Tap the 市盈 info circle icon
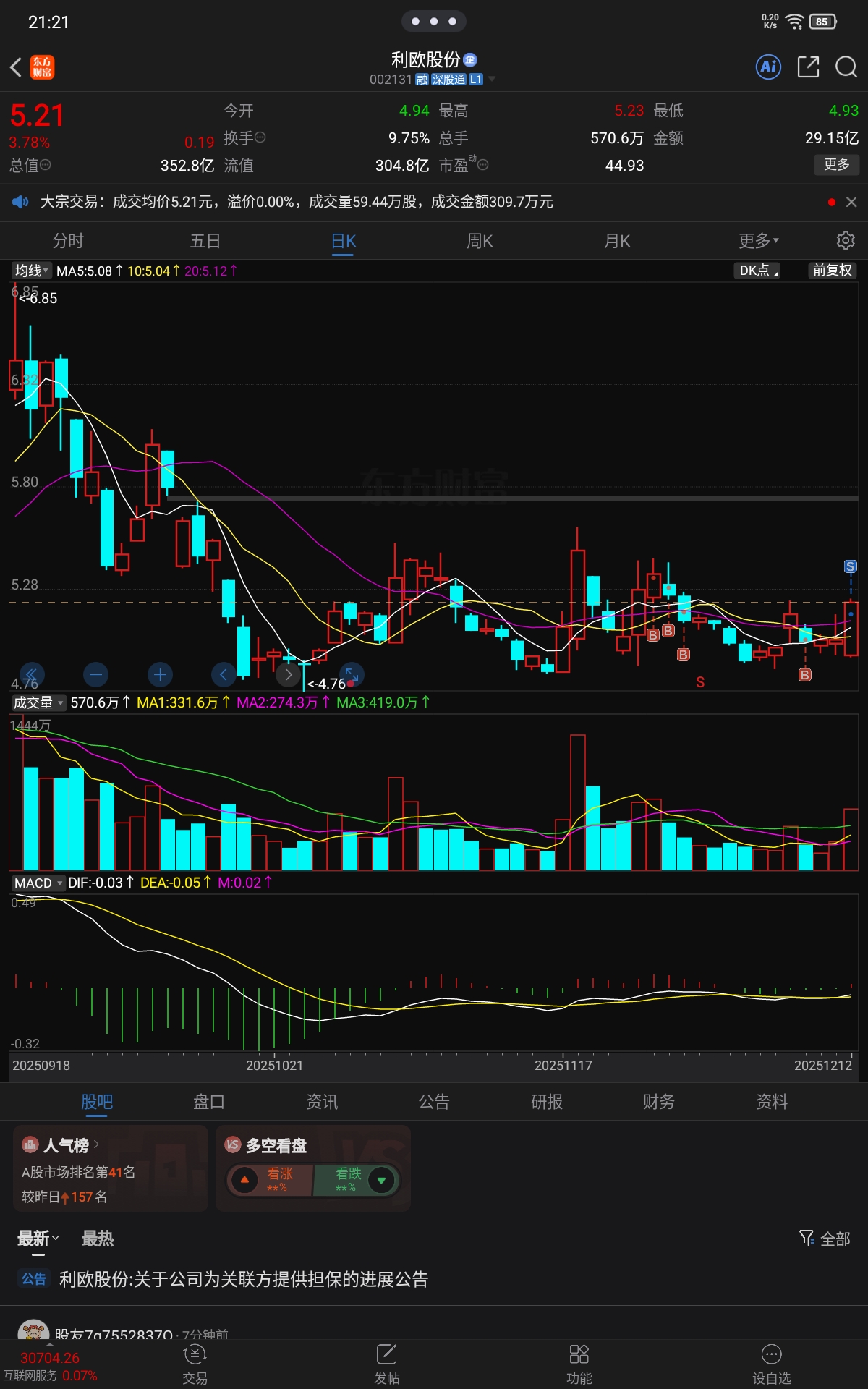The image size is (868, 1389). pos(483,165)
